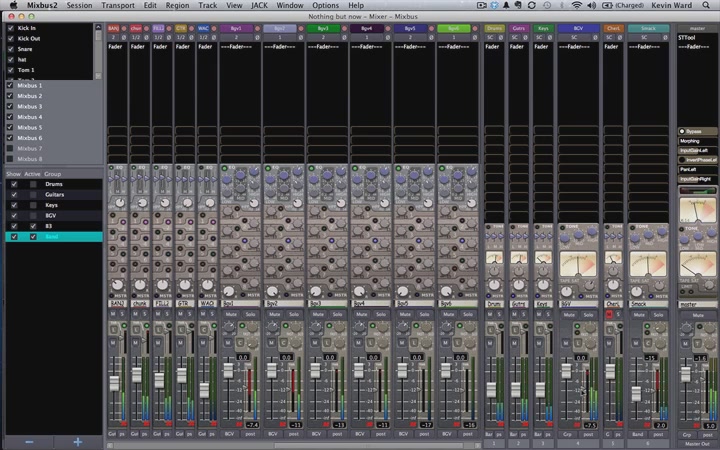Click the master fader handle

pyautogui.click(x=686, y=374)
